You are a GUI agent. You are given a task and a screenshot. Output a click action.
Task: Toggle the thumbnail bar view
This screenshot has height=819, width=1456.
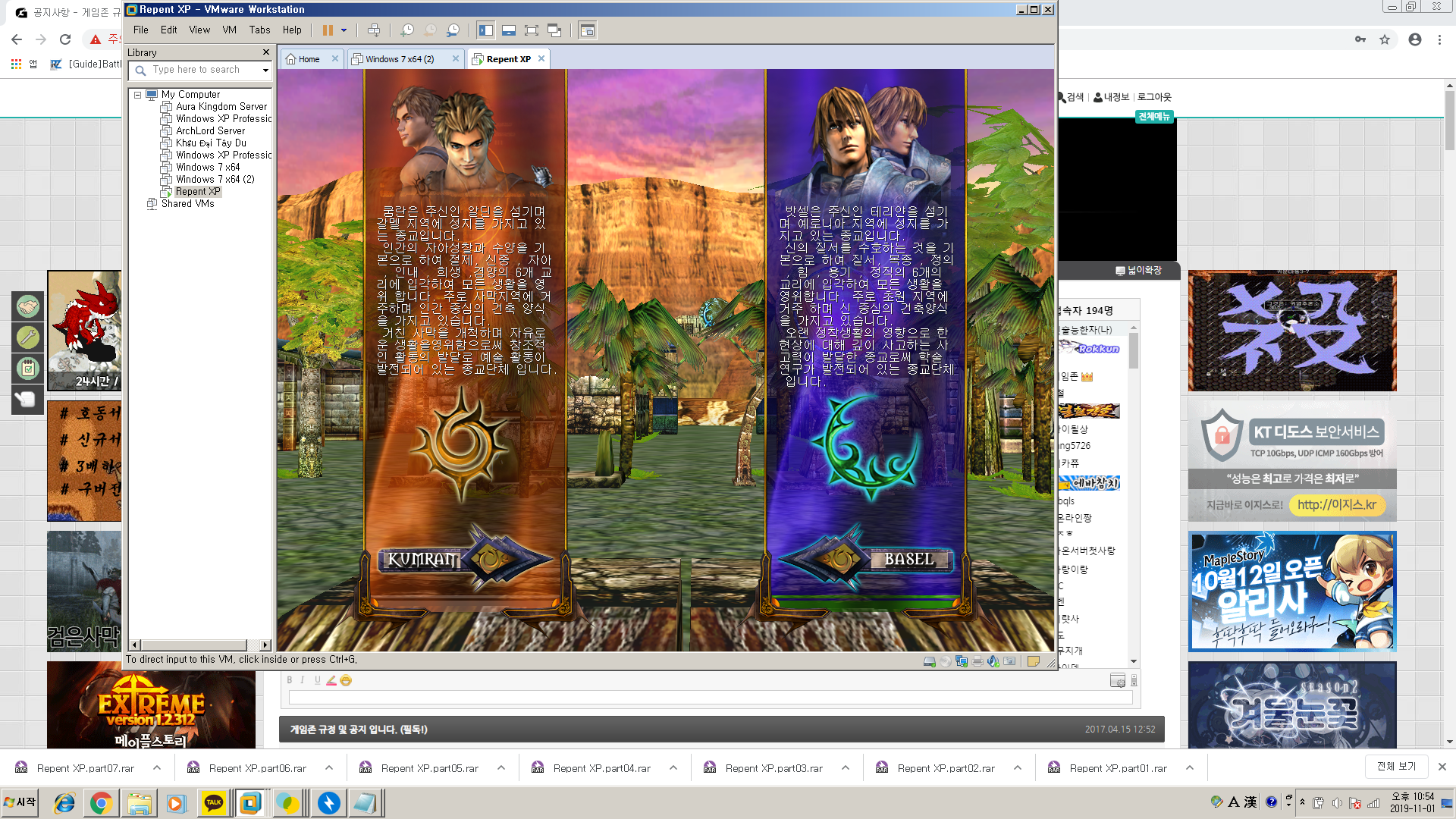[509, 30]
